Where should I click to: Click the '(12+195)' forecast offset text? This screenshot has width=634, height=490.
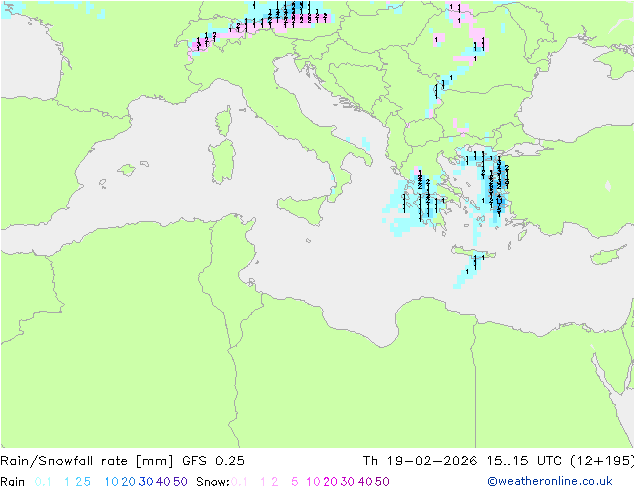[602, 461]
